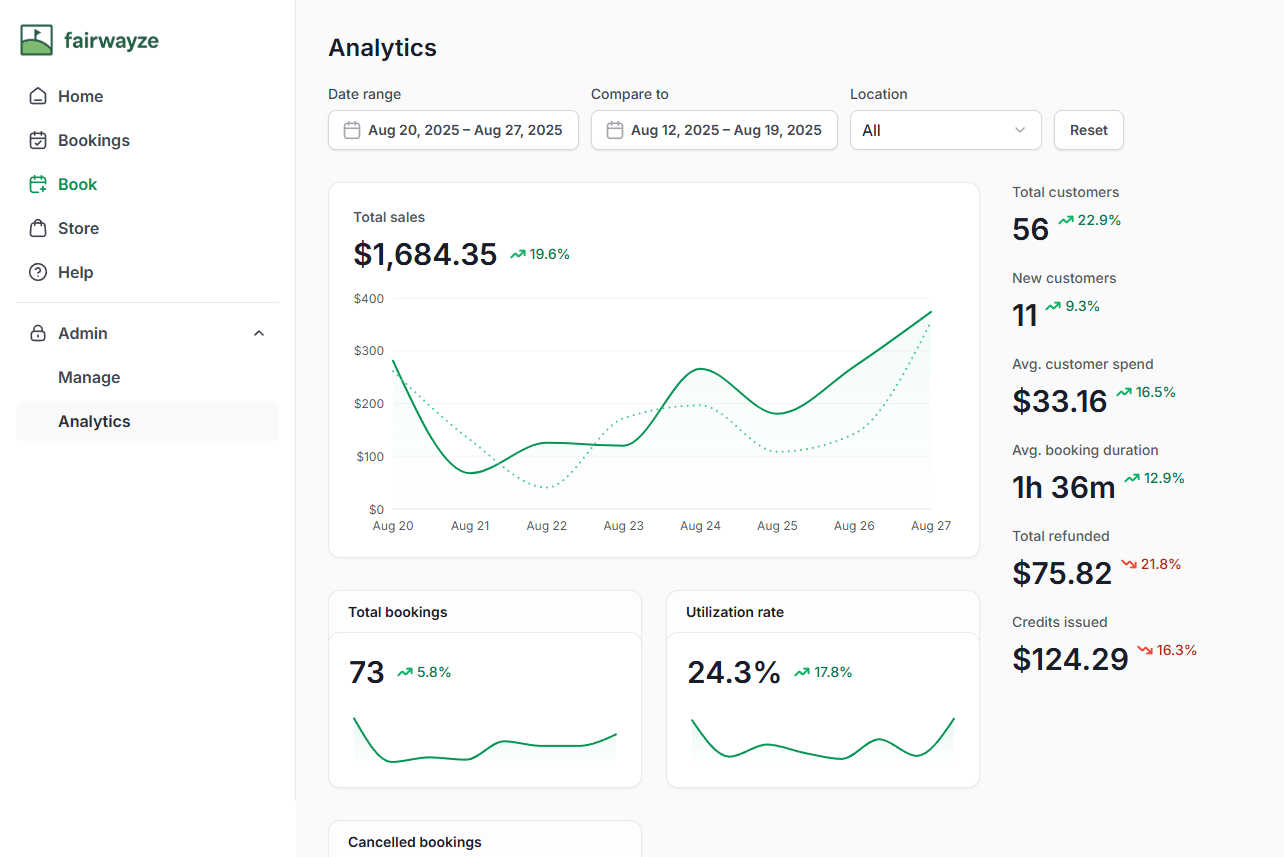The height and width of the screenshot is (857, 1284).
Task: Click the Bookings calendar-check icon
Action: pyautogui.click(x=38, y=141)
